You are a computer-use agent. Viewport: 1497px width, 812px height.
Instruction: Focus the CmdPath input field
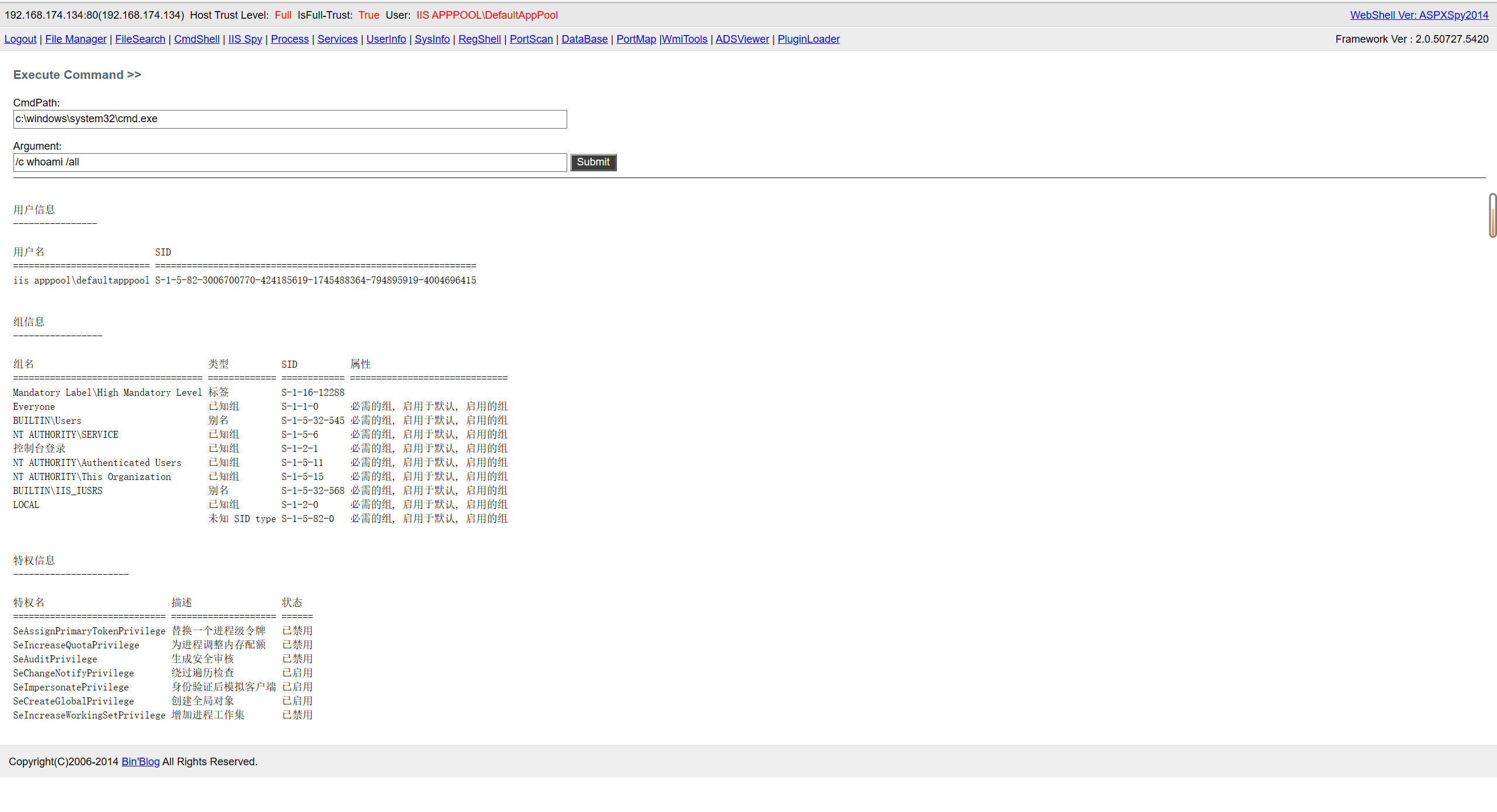tap(290, 119)
